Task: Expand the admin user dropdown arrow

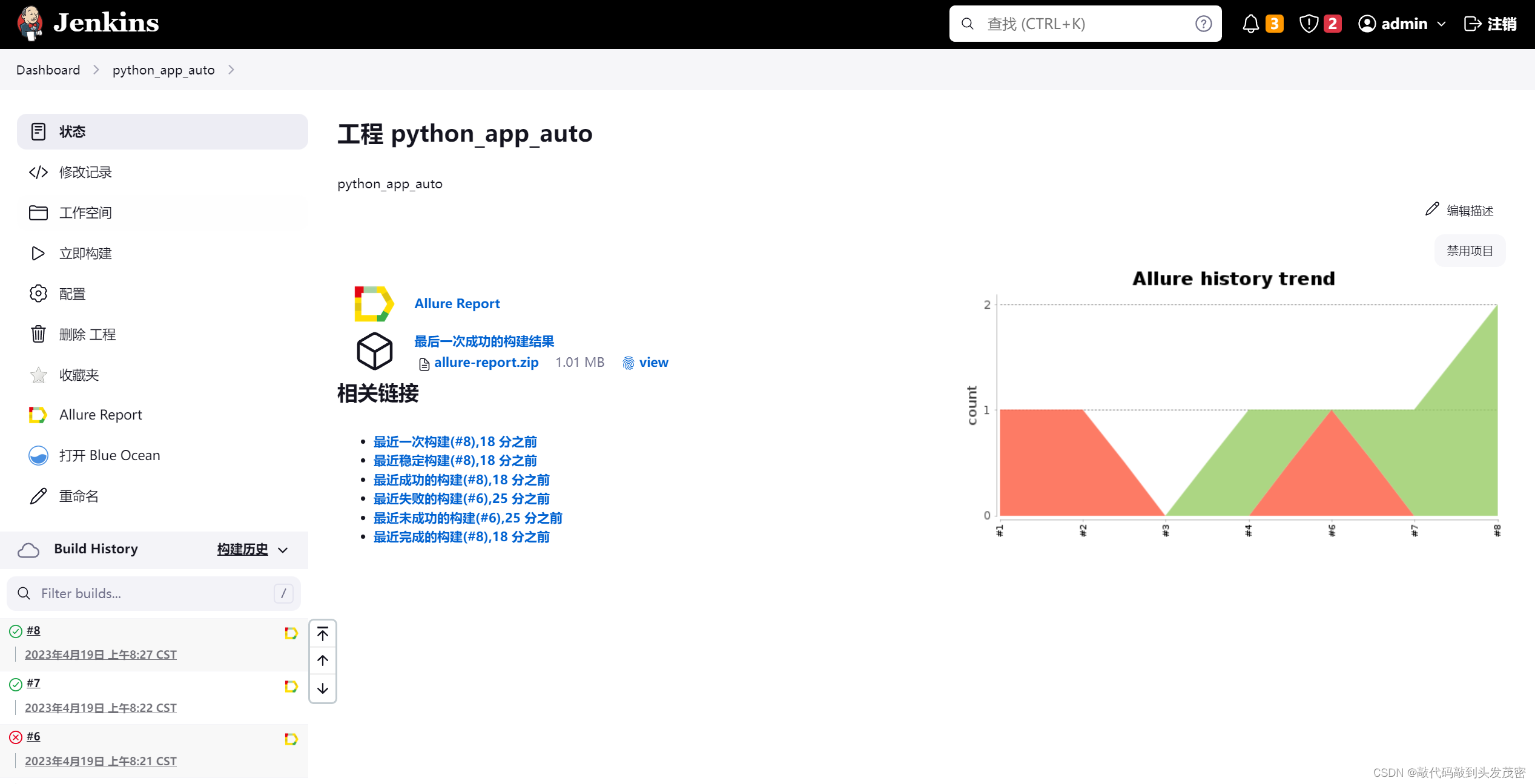Action: 1442,24
